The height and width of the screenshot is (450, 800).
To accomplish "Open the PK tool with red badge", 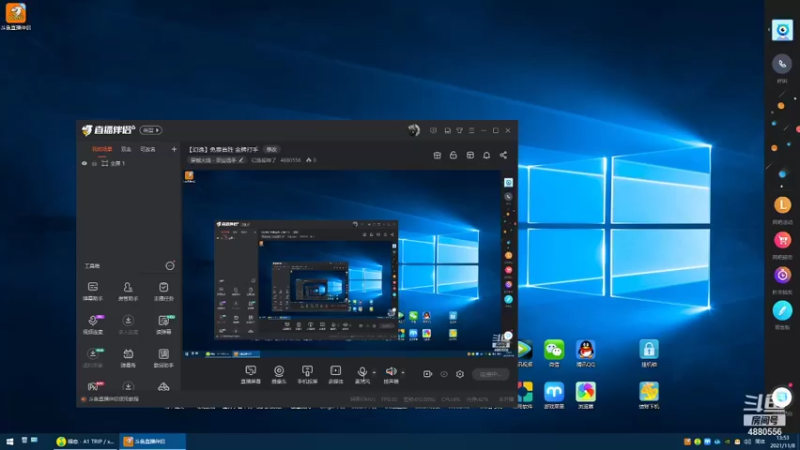I will coord(94,386).
